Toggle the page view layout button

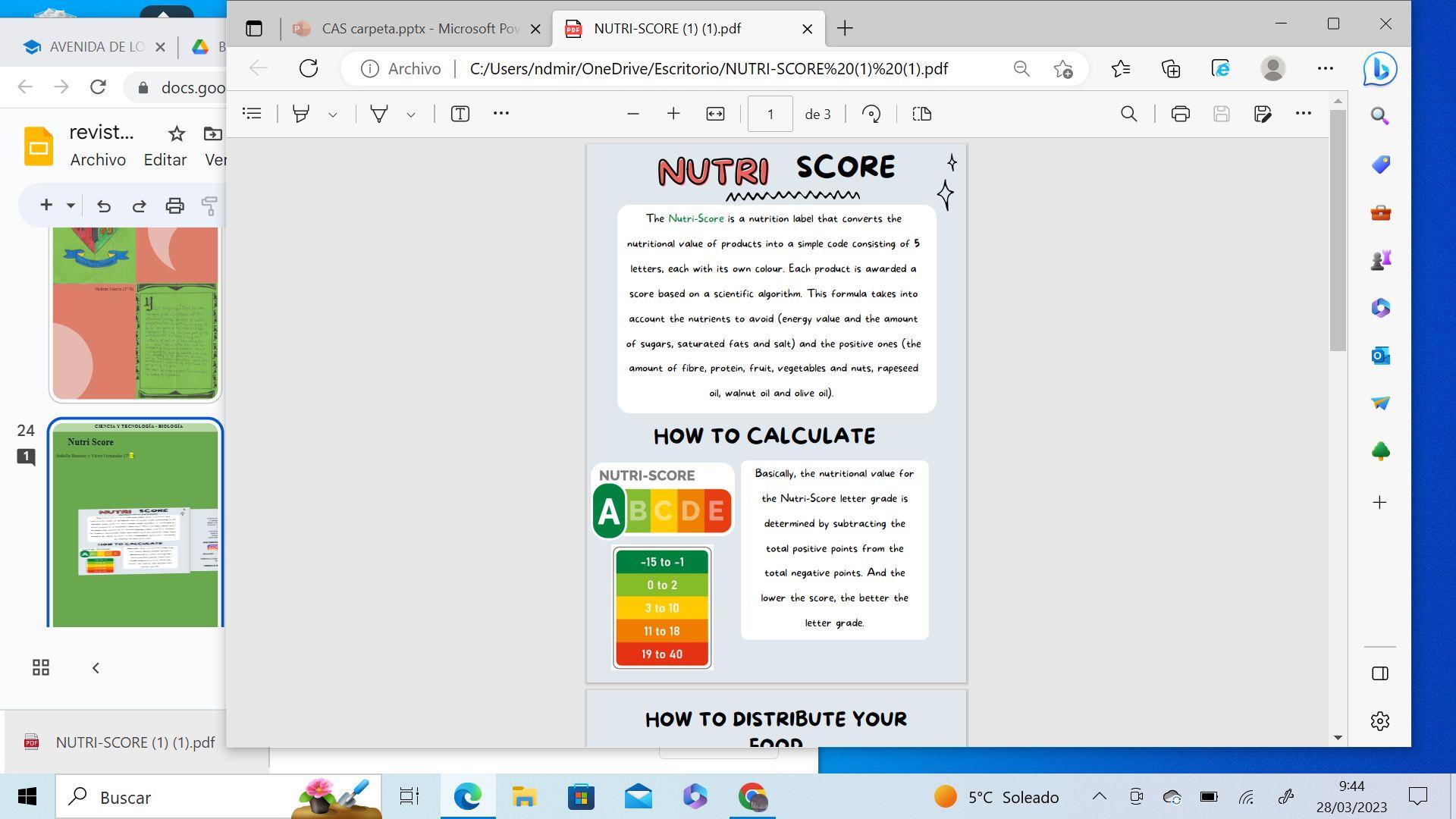922,114
